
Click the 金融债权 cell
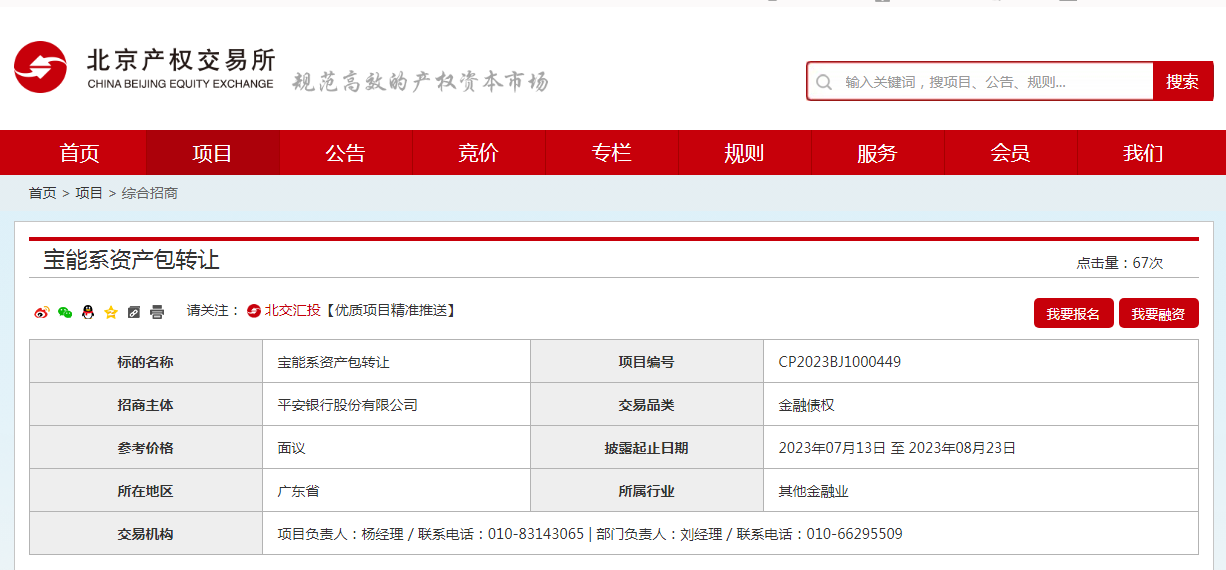980,405
